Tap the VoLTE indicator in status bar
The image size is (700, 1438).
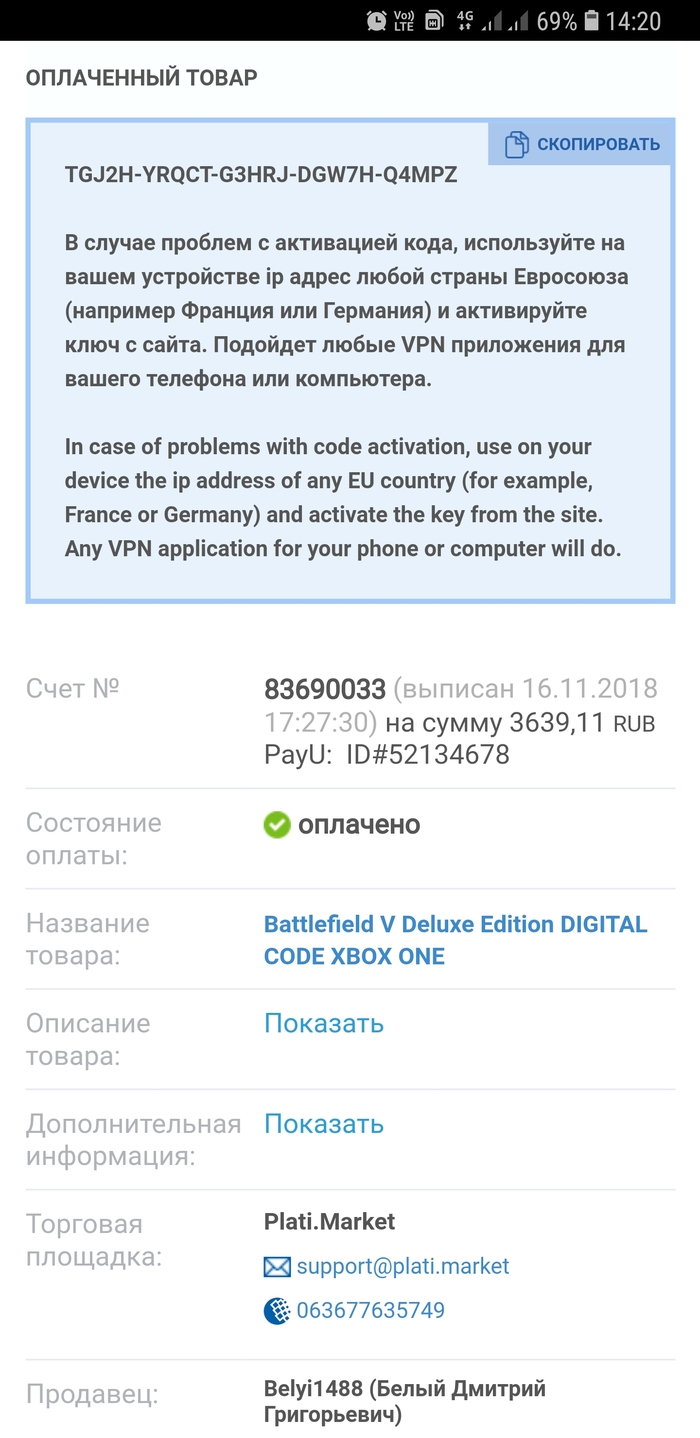tap(404, 21)
